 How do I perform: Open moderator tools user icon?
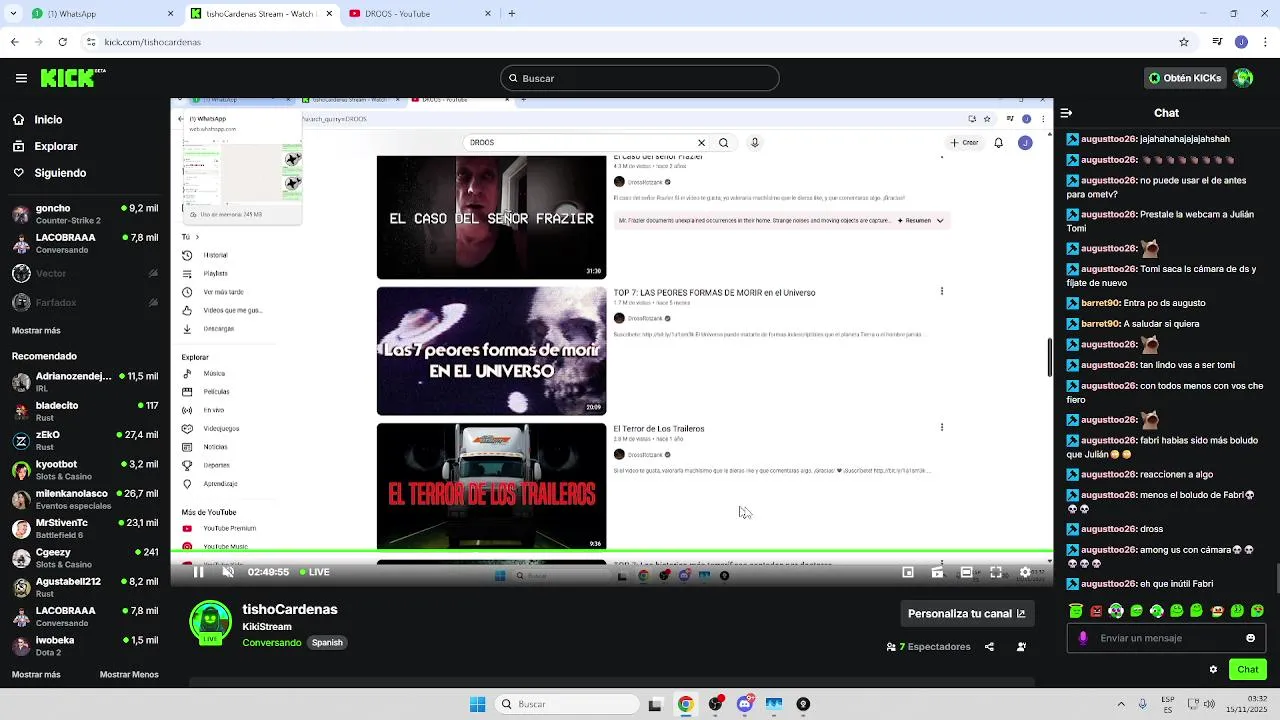pos(1021,647)
